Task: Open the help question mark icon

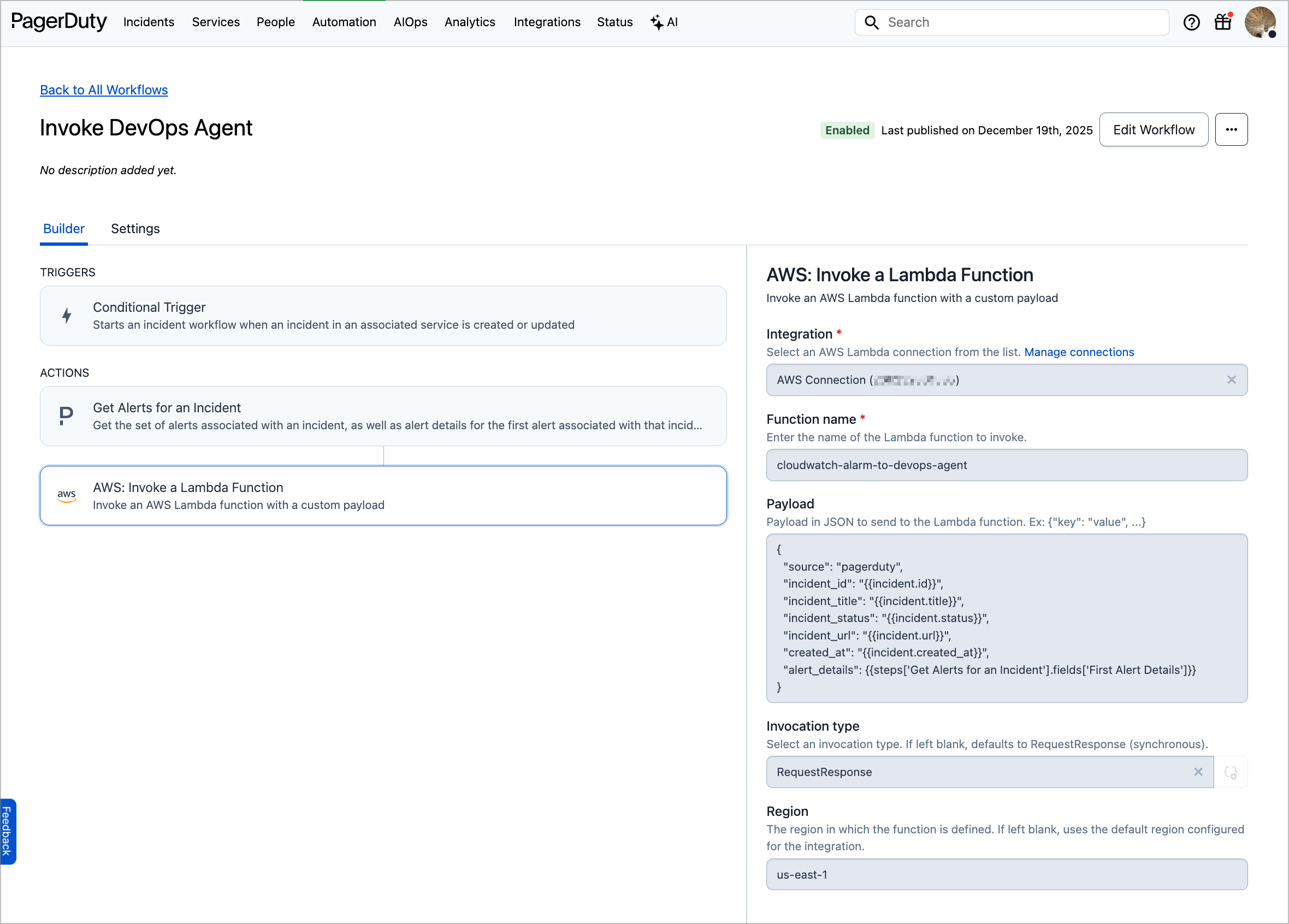Action: 1191,22
